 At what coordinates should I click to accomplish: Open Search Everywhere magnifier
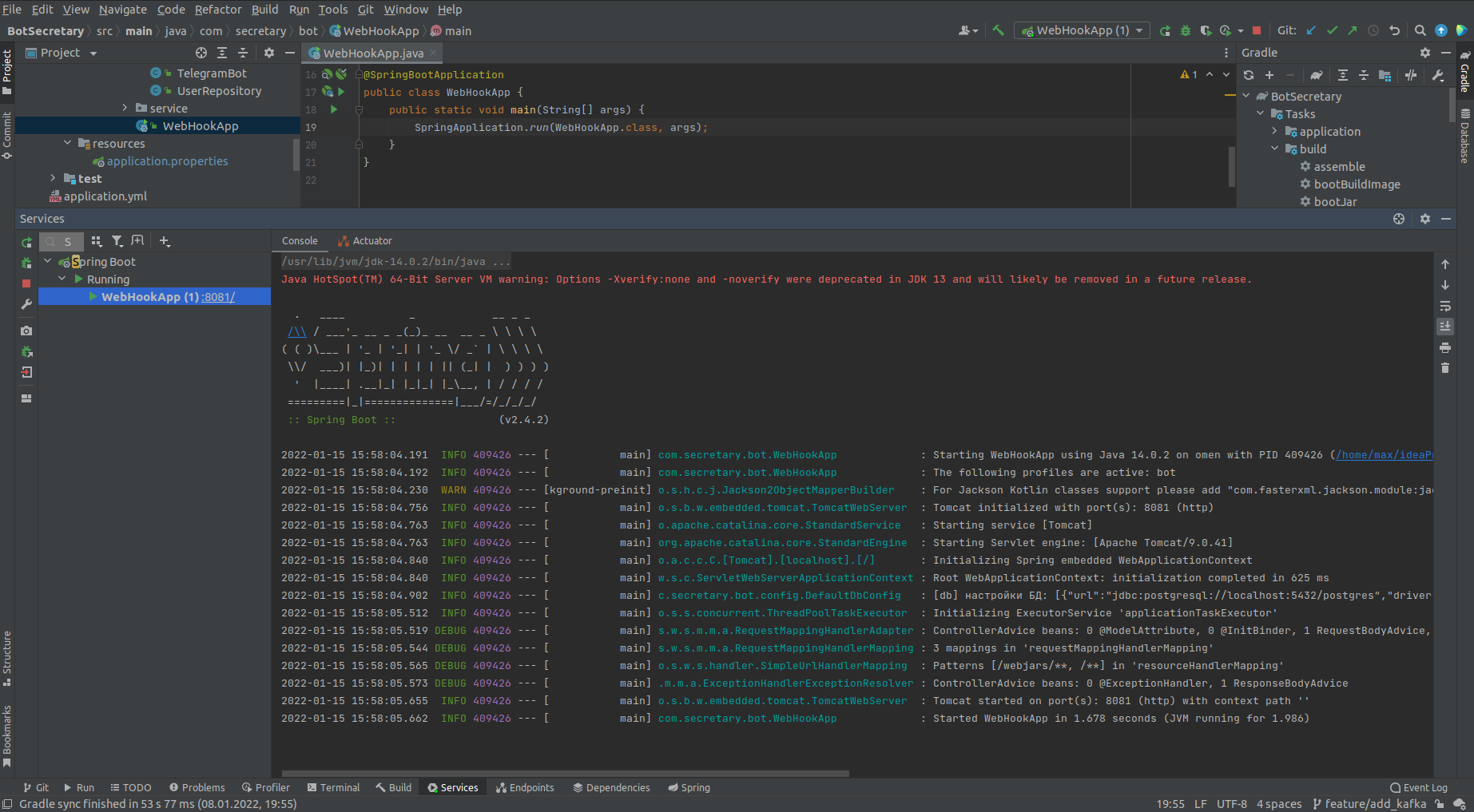pyautogui.click(x=1420, y=30)
